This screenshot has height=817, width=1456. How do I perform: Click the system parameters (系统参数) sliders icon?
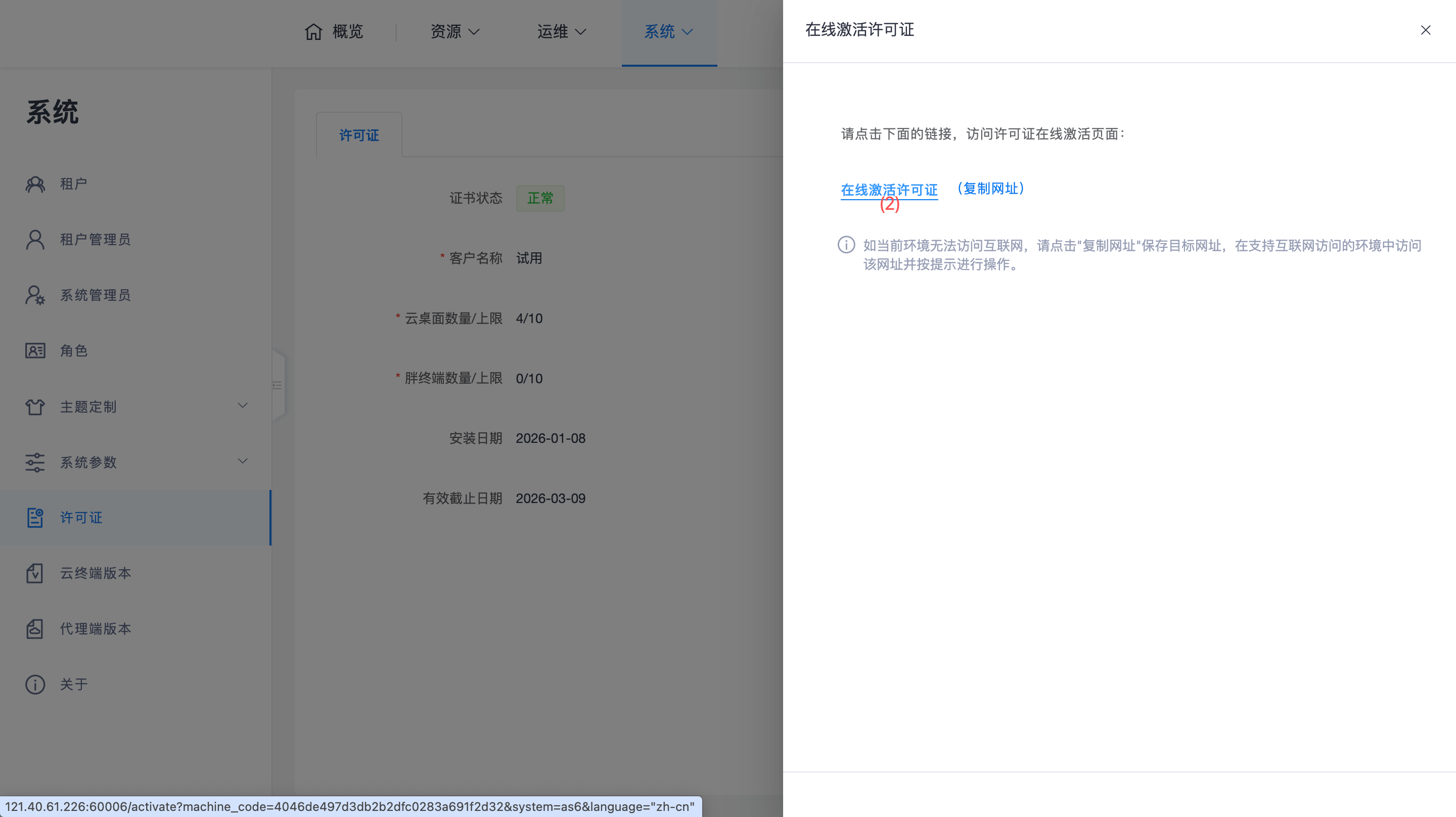[x=35, y=462]
